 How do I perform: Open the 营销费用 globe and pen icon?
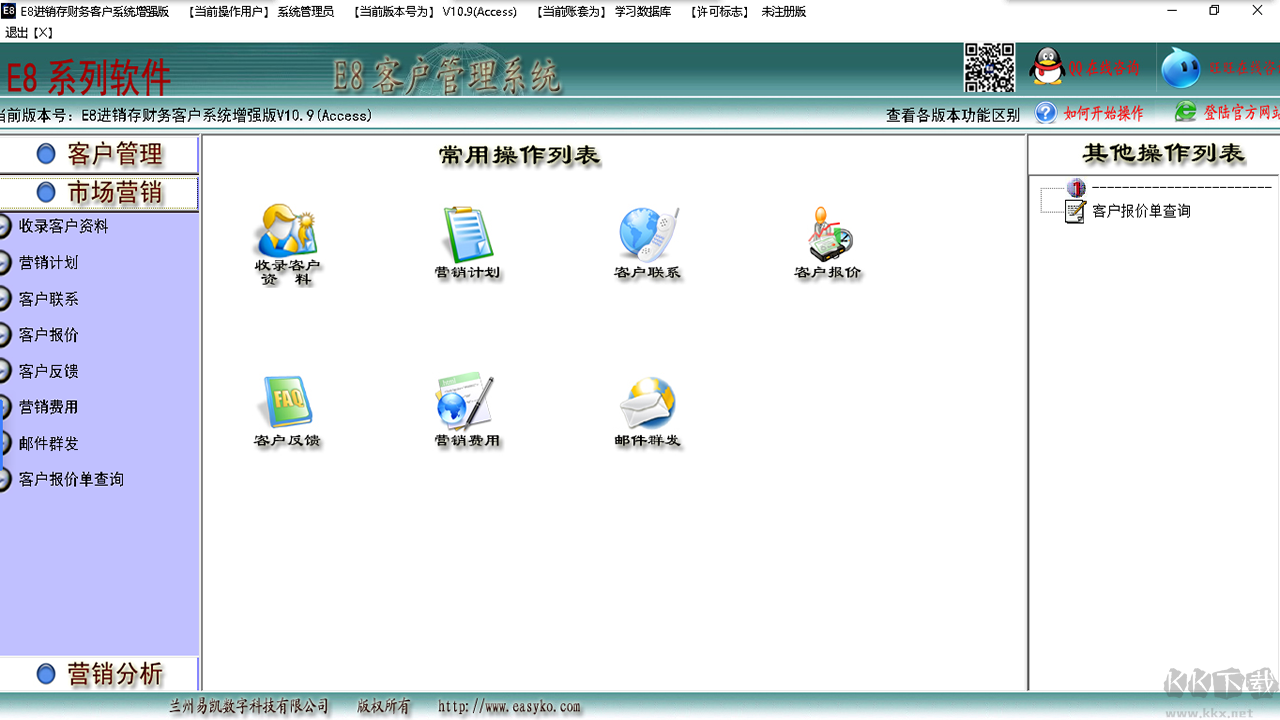[x=466, y=402]
